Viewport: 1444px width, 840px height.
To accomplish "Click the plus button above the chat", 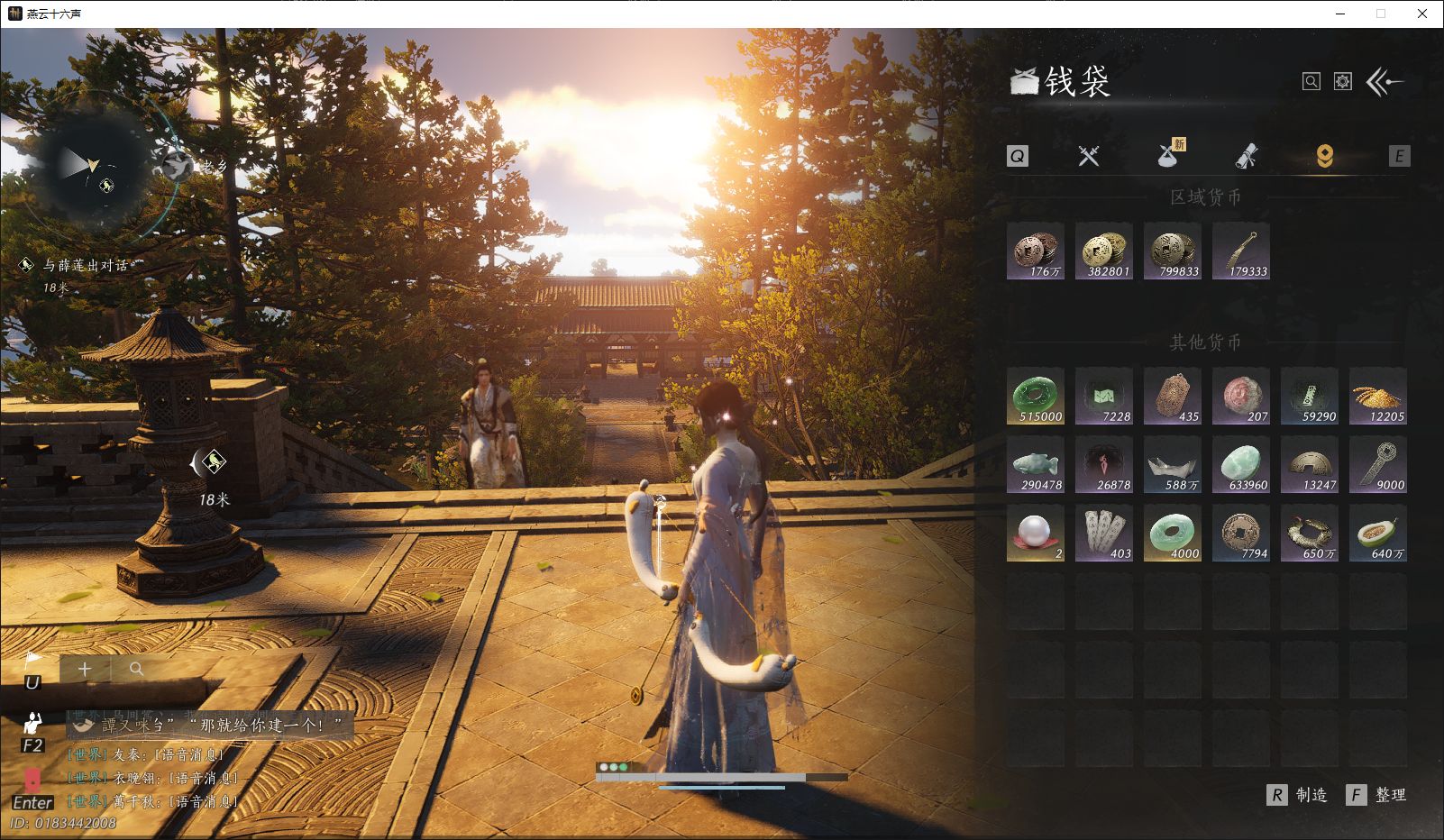I will pos(85,669).
